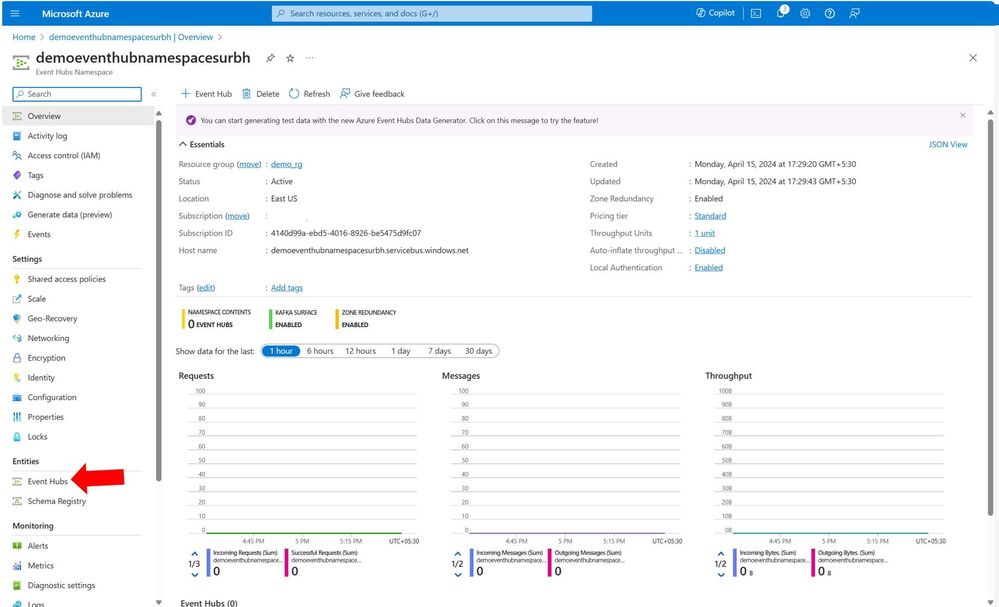Show next Requests legend page
The image size is (999, 607).
(195, 575)
